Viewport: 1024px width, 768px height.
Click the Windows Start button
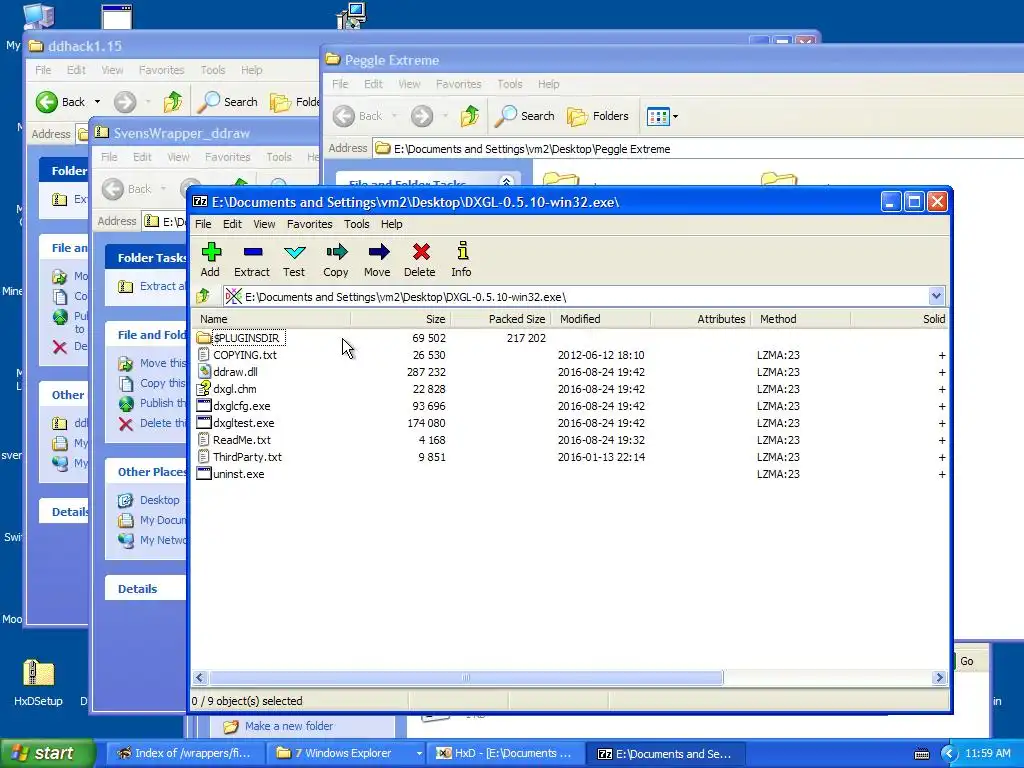tap(48, 753)
